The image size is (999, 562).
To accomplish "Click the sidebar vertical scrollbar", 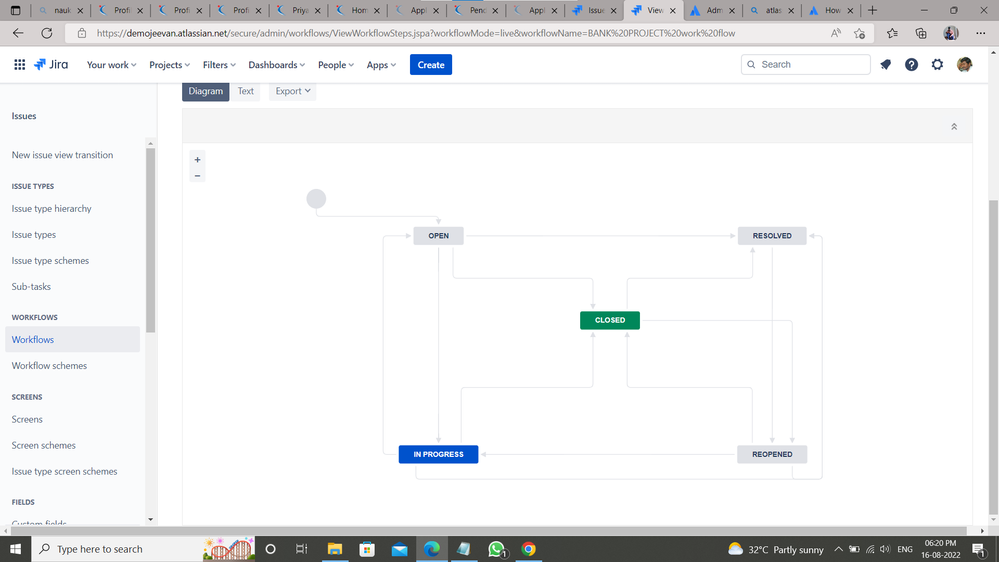I will [150, 240].
